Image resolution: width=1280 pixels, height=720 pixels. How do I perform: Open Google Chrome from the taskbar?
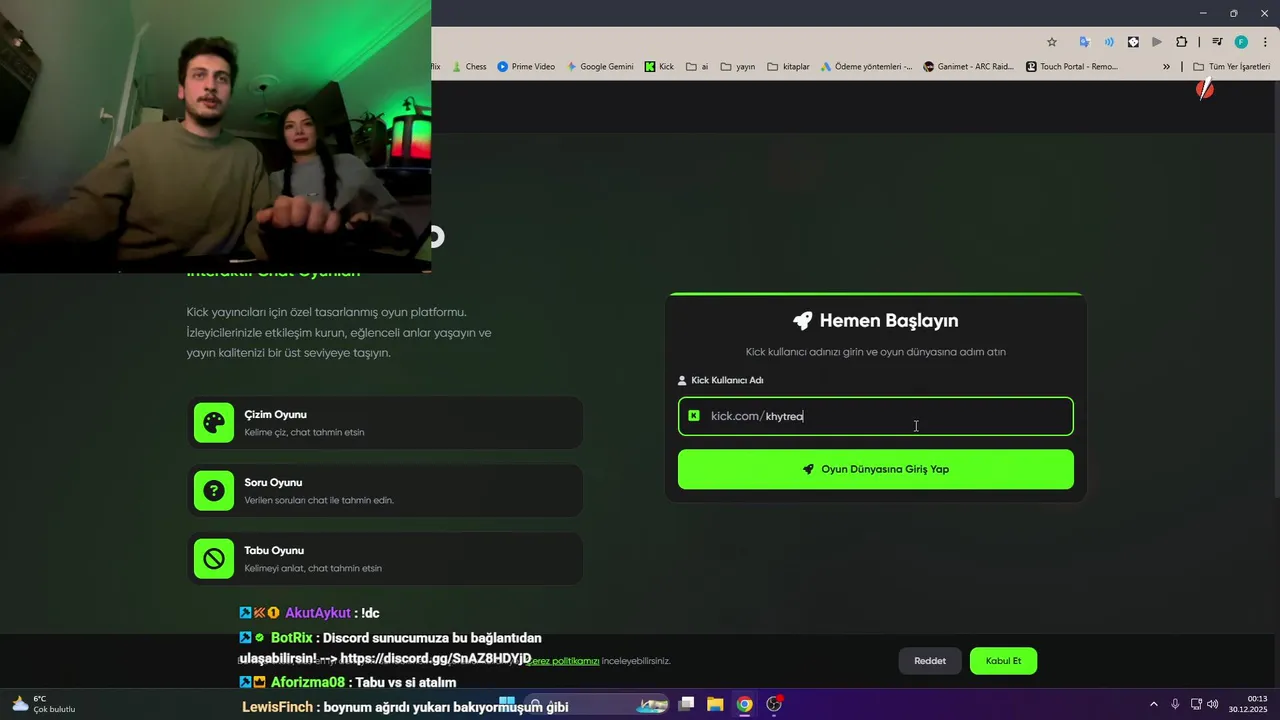744,704
